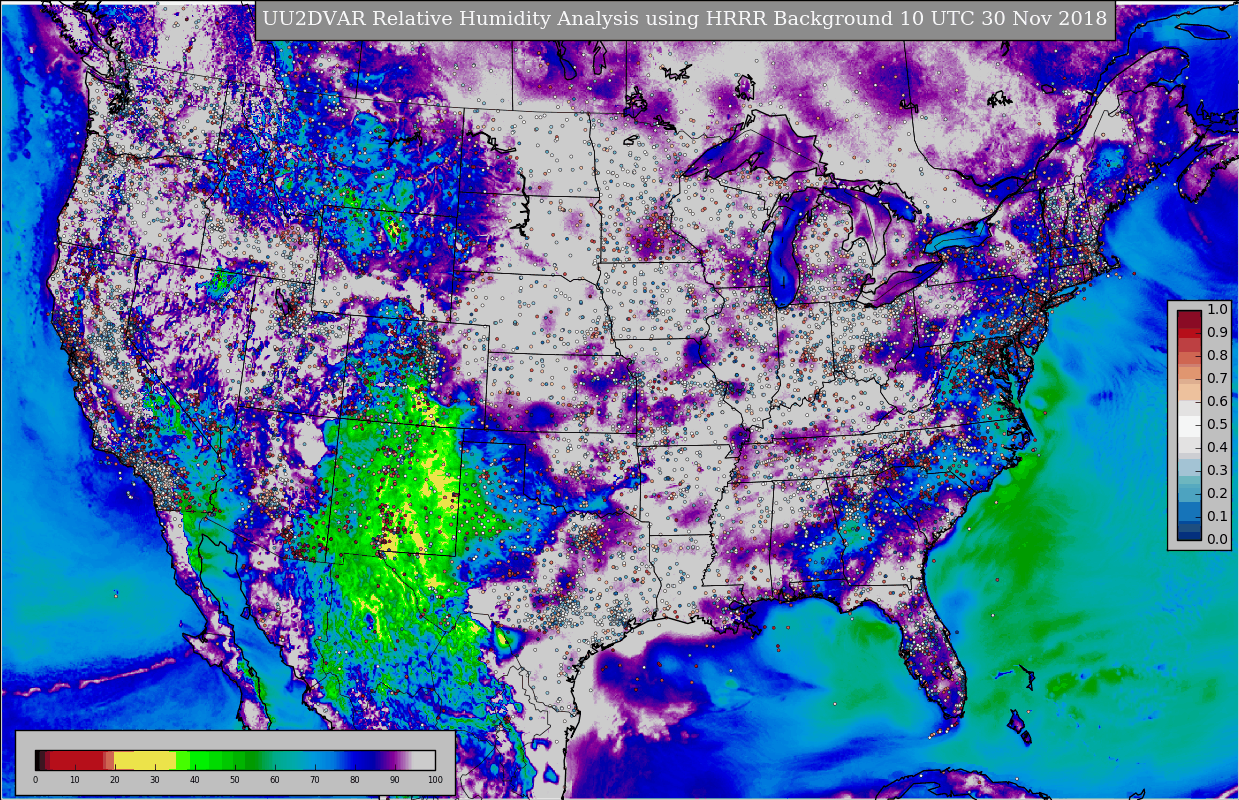The image size is (1239, 800).
Task: Click the 100 tick label on humidity colorbar
Action: [x=434, y=780]
